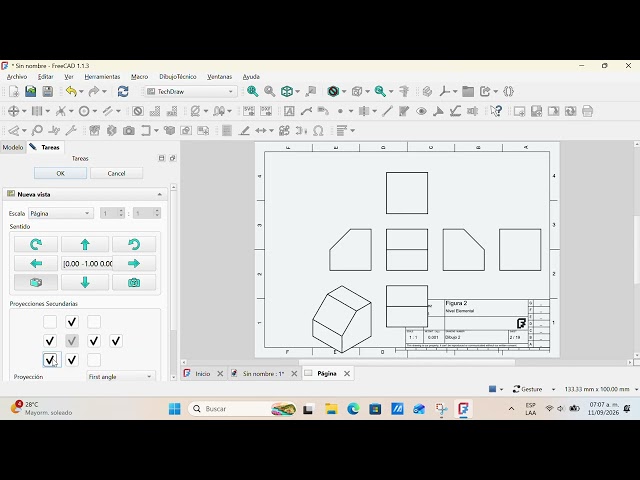This screenshot has width=640, height=480.
Task: Collapse the Nueva vista section
Action: point(160,194)
